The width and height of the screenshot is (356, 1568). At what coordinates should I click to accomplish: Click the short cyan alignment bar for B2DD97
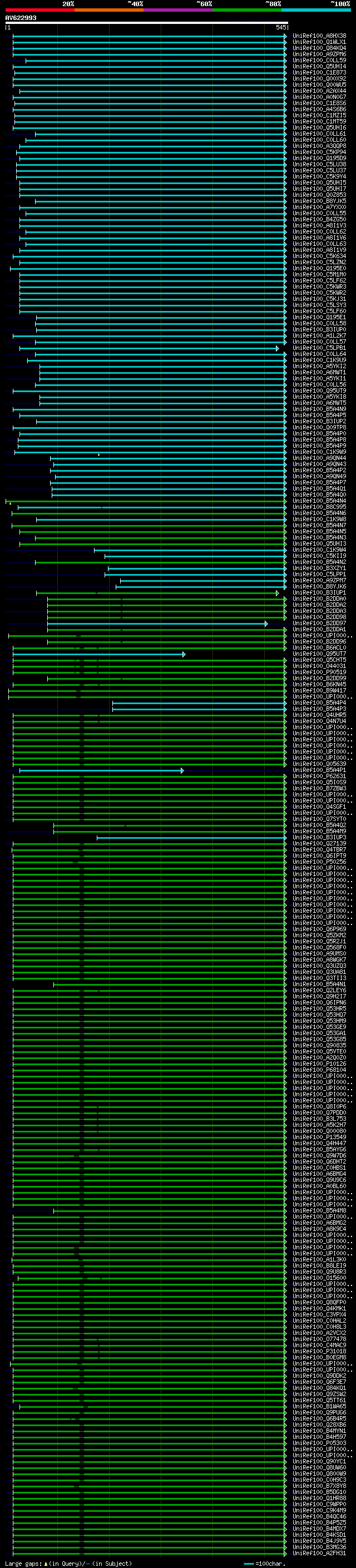[157, 624]
